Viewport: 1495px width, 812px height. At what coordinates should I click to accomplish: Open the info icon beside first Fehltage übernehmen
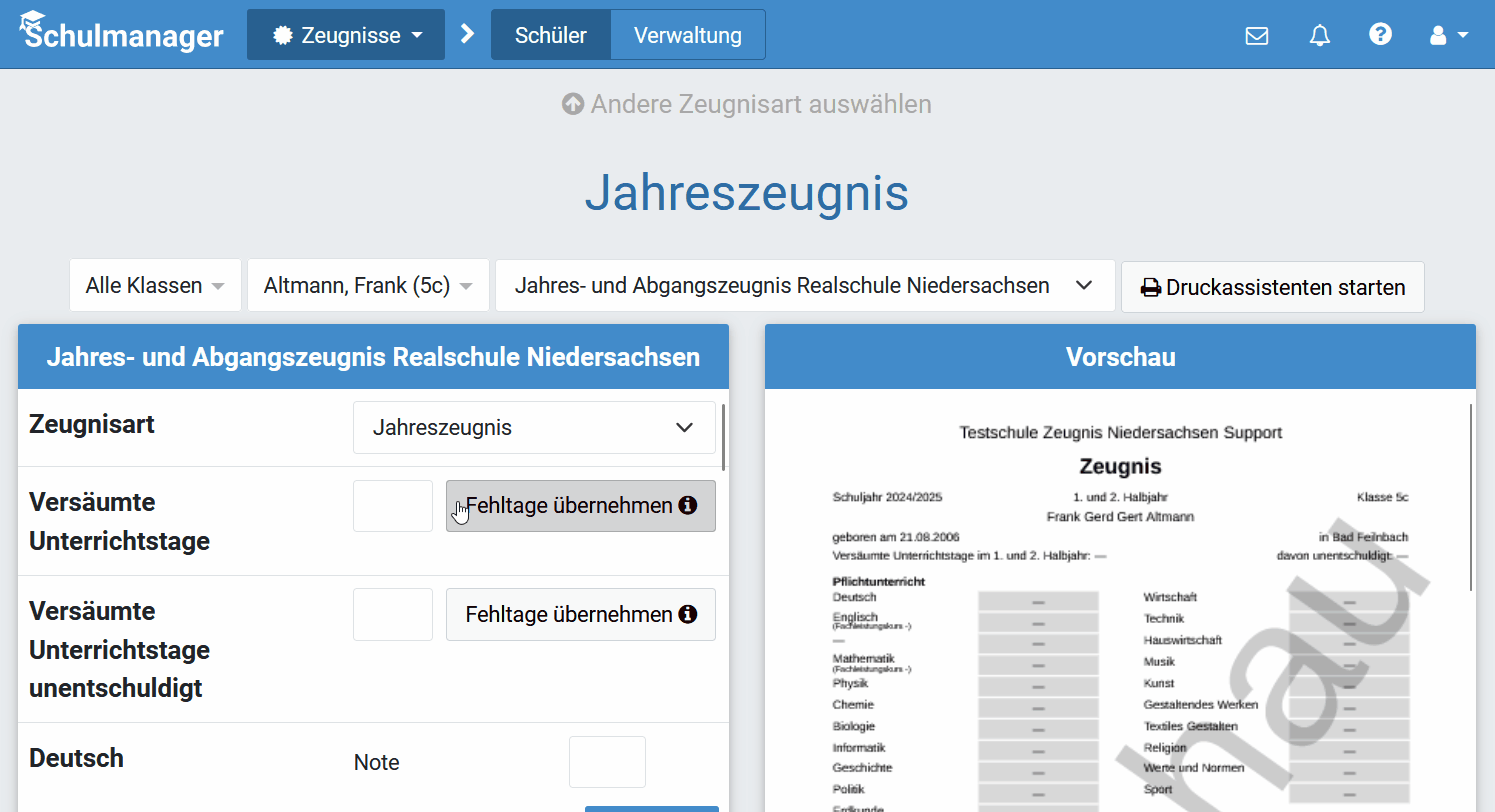pos(687,506)
